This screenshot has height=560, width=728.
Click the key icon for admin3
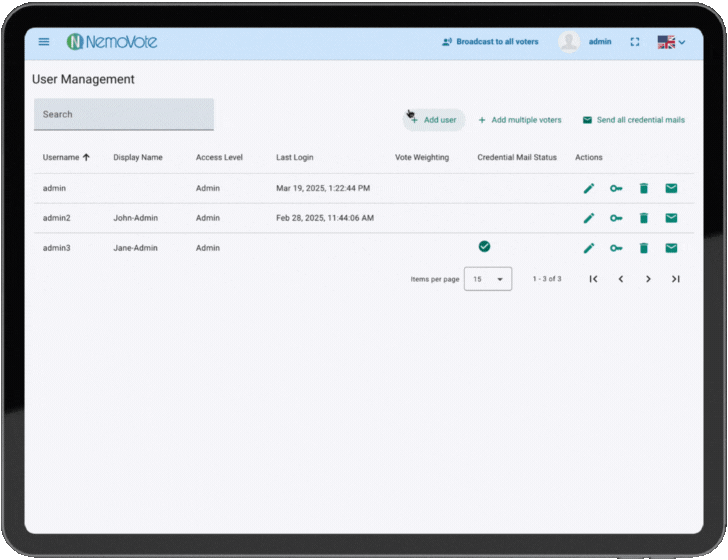pyautogui.click(x=616, y=248)
